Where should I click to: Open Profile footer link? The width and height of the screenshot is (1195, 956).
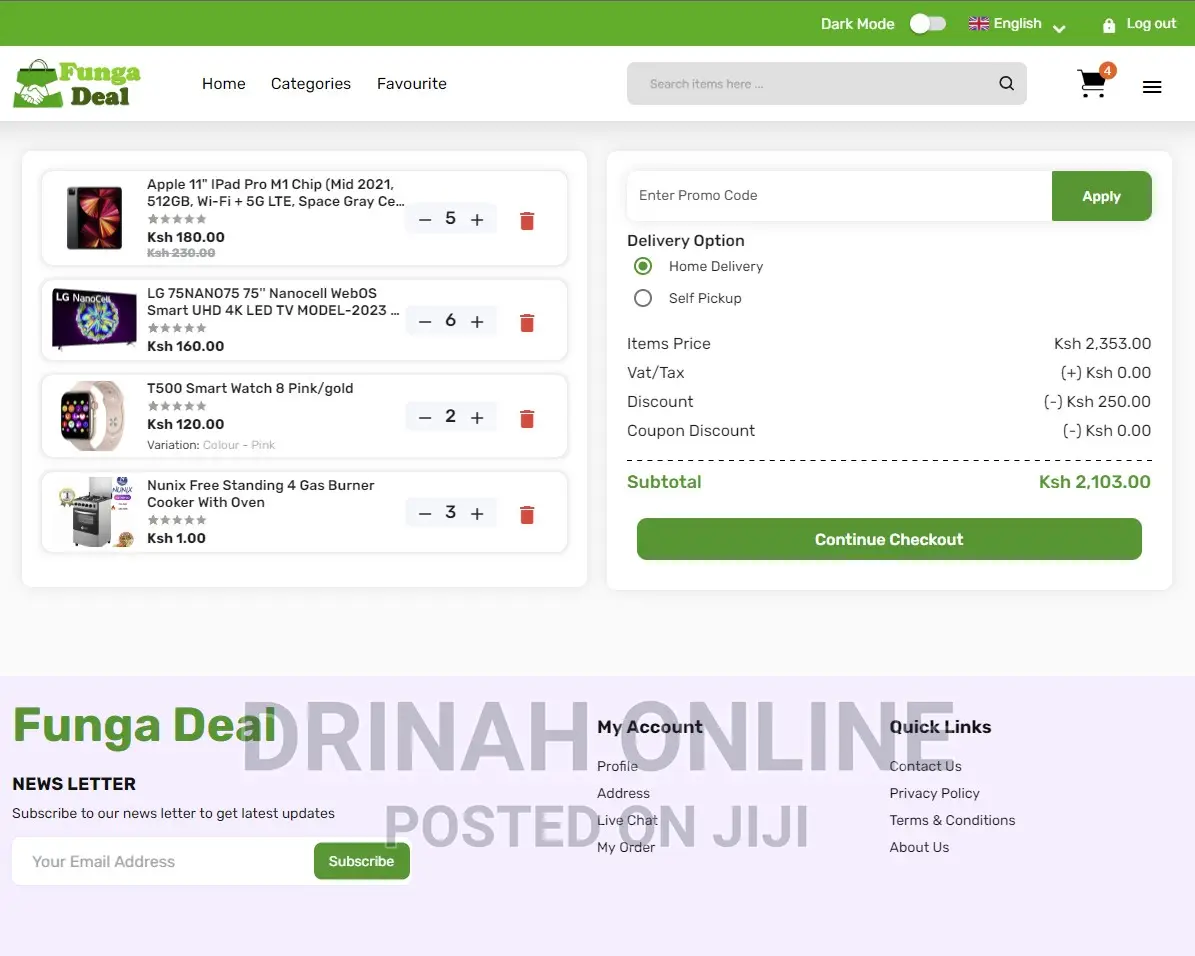(x=617, y=766)
